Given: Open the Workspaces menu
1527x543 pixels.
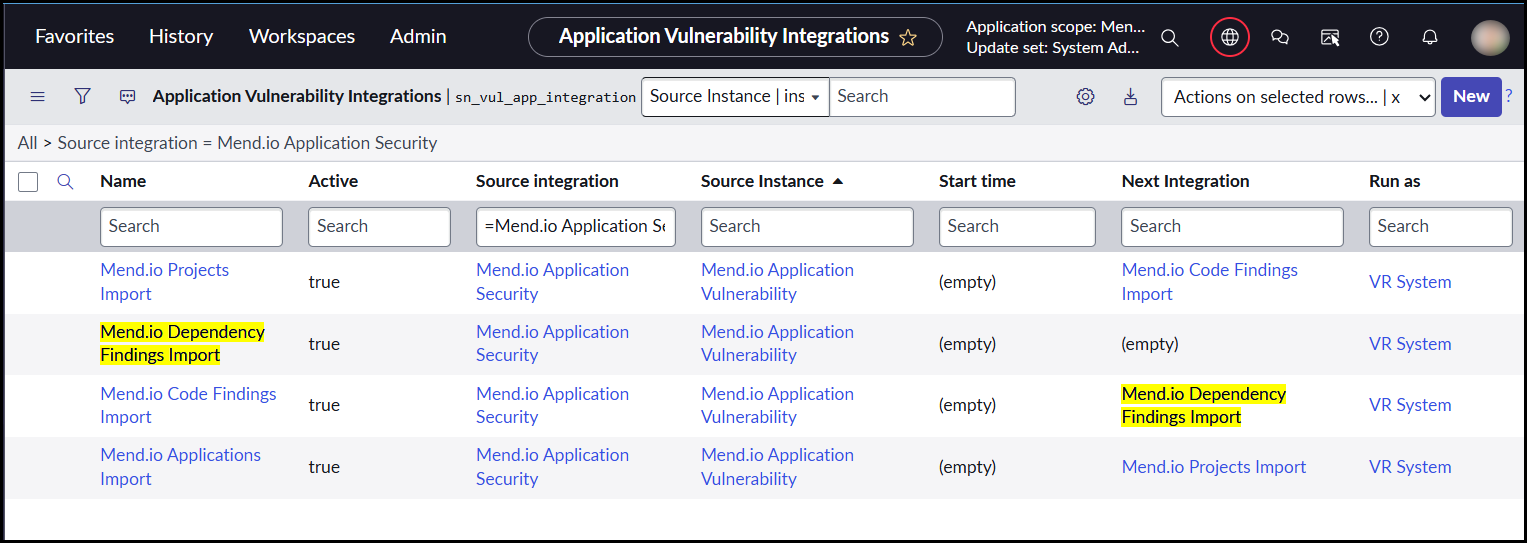Looking at the screenshot, I should coord(302,36).
